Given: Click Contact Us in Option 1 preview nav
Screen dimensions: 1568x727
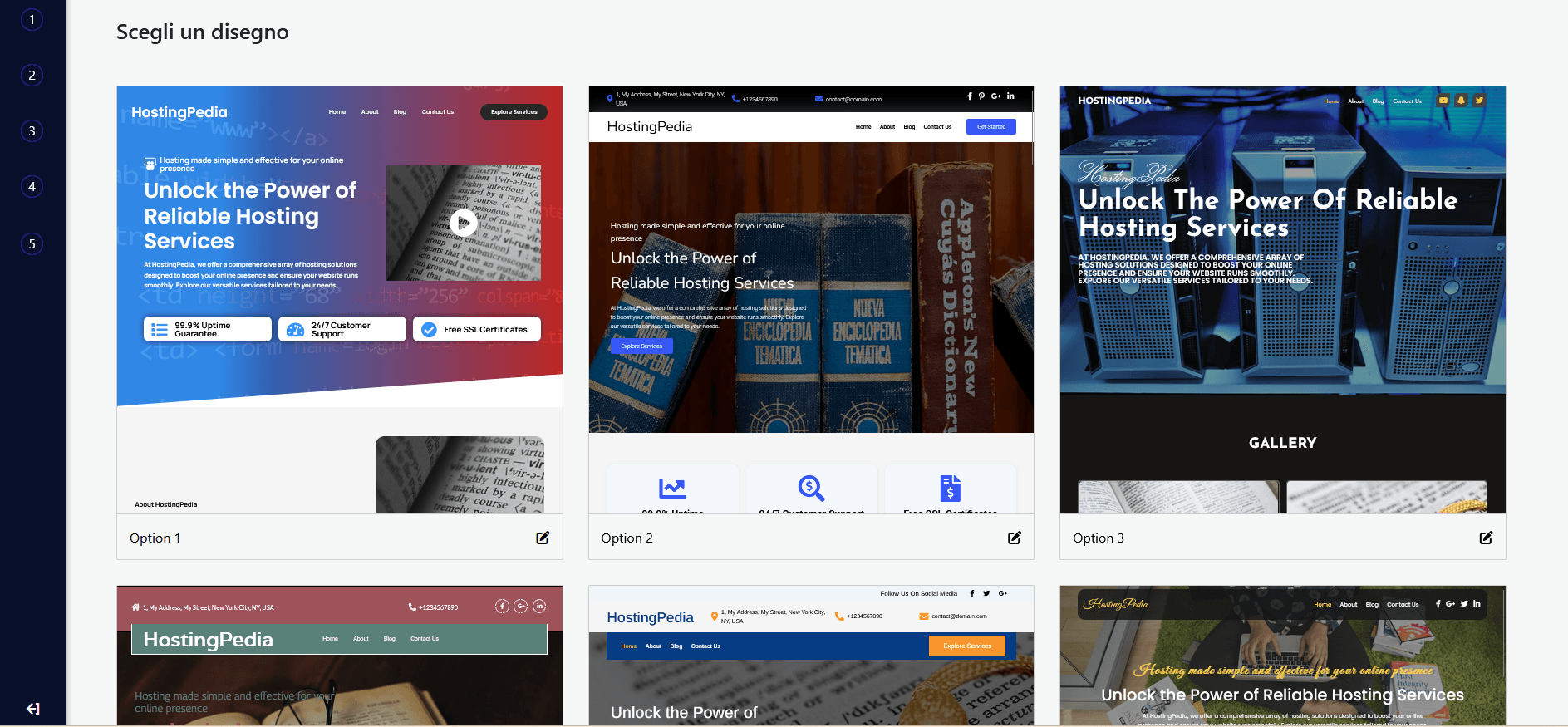Looking at the screenshot, I should [438, 112].
